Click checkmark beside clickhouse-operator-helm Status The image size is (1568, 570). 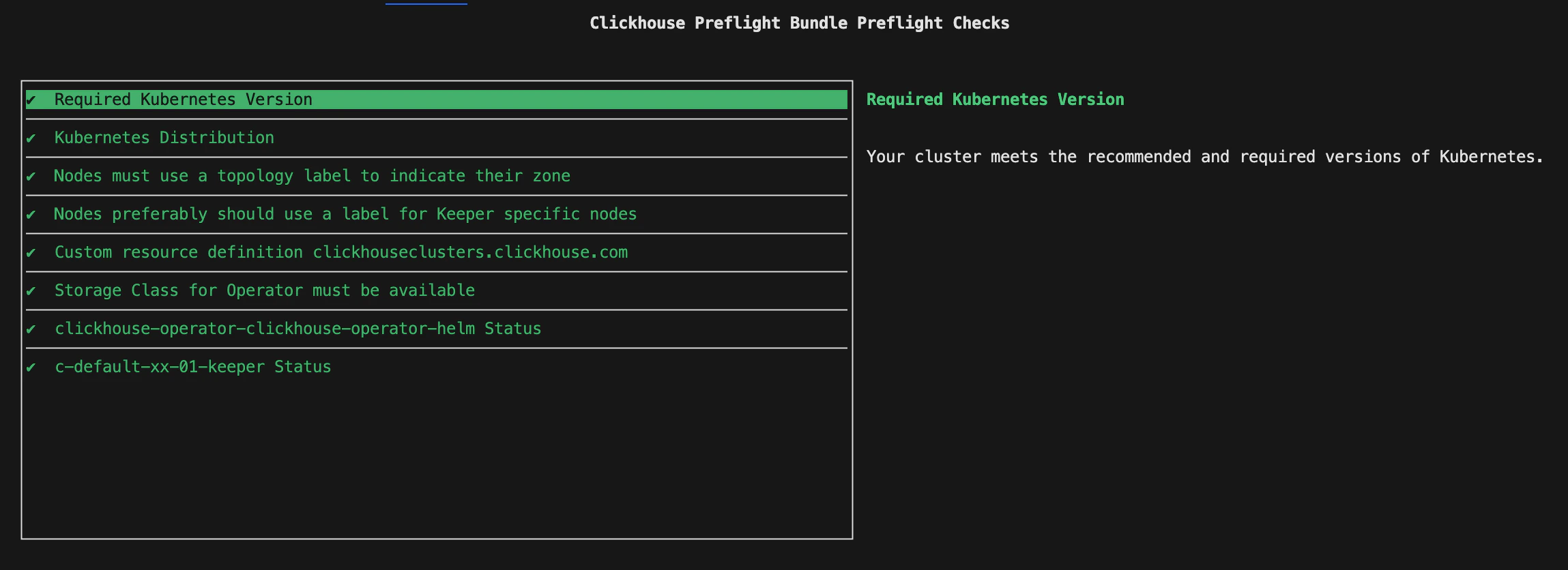(31, 329)
